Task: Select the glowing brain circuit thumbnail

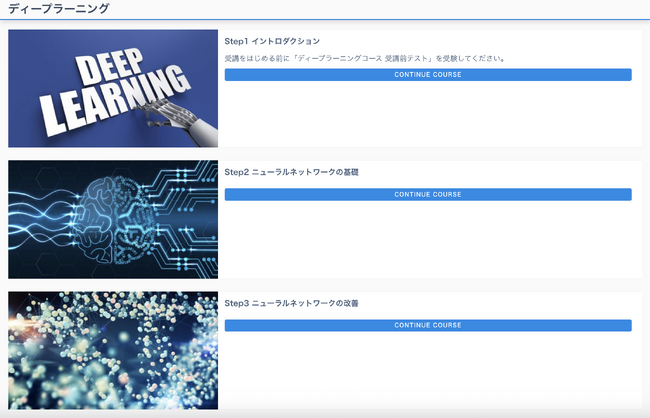Action: [113, 219]
